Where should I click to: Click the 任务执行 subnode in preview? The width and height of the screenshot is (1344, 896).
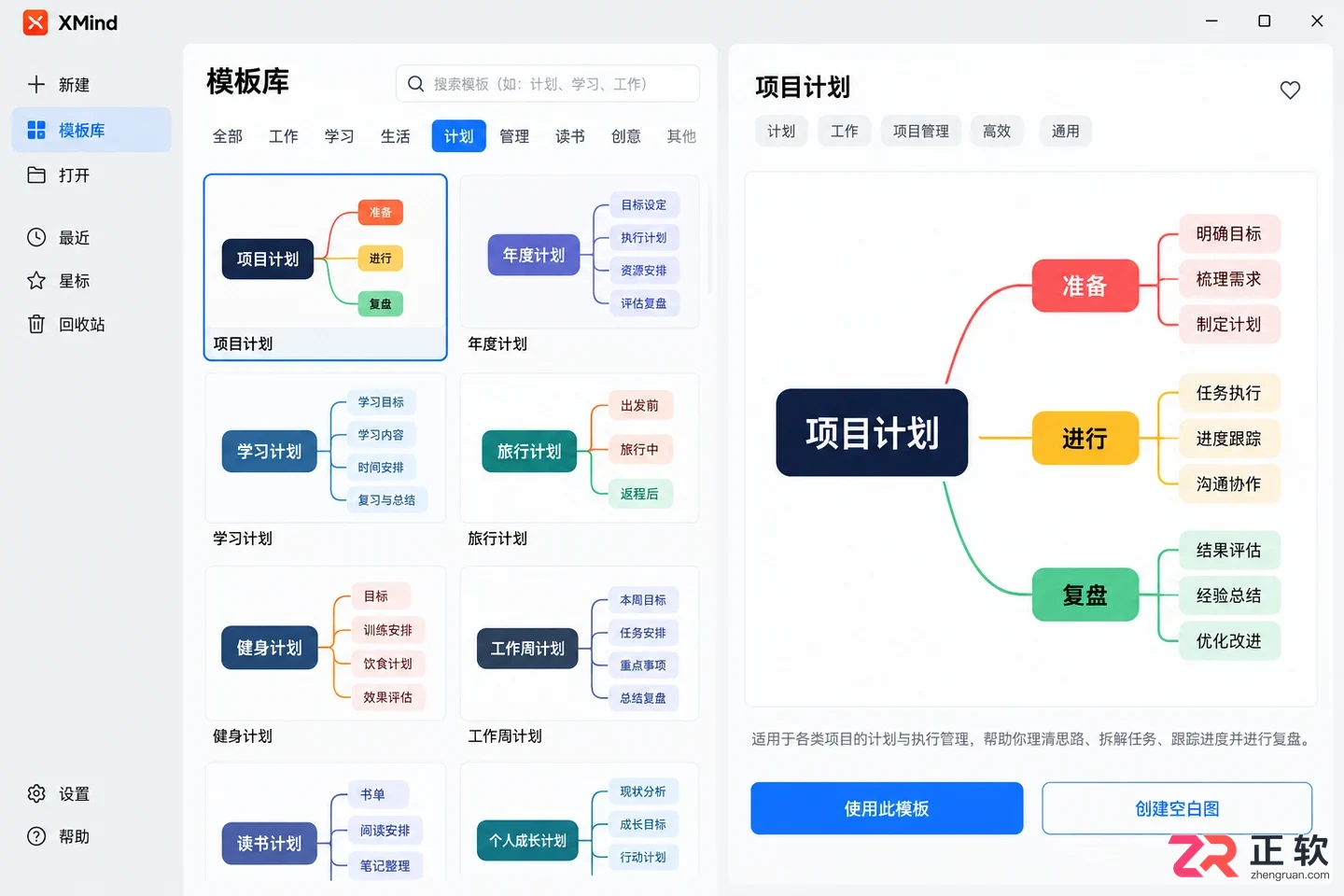tap(1229, 393)
